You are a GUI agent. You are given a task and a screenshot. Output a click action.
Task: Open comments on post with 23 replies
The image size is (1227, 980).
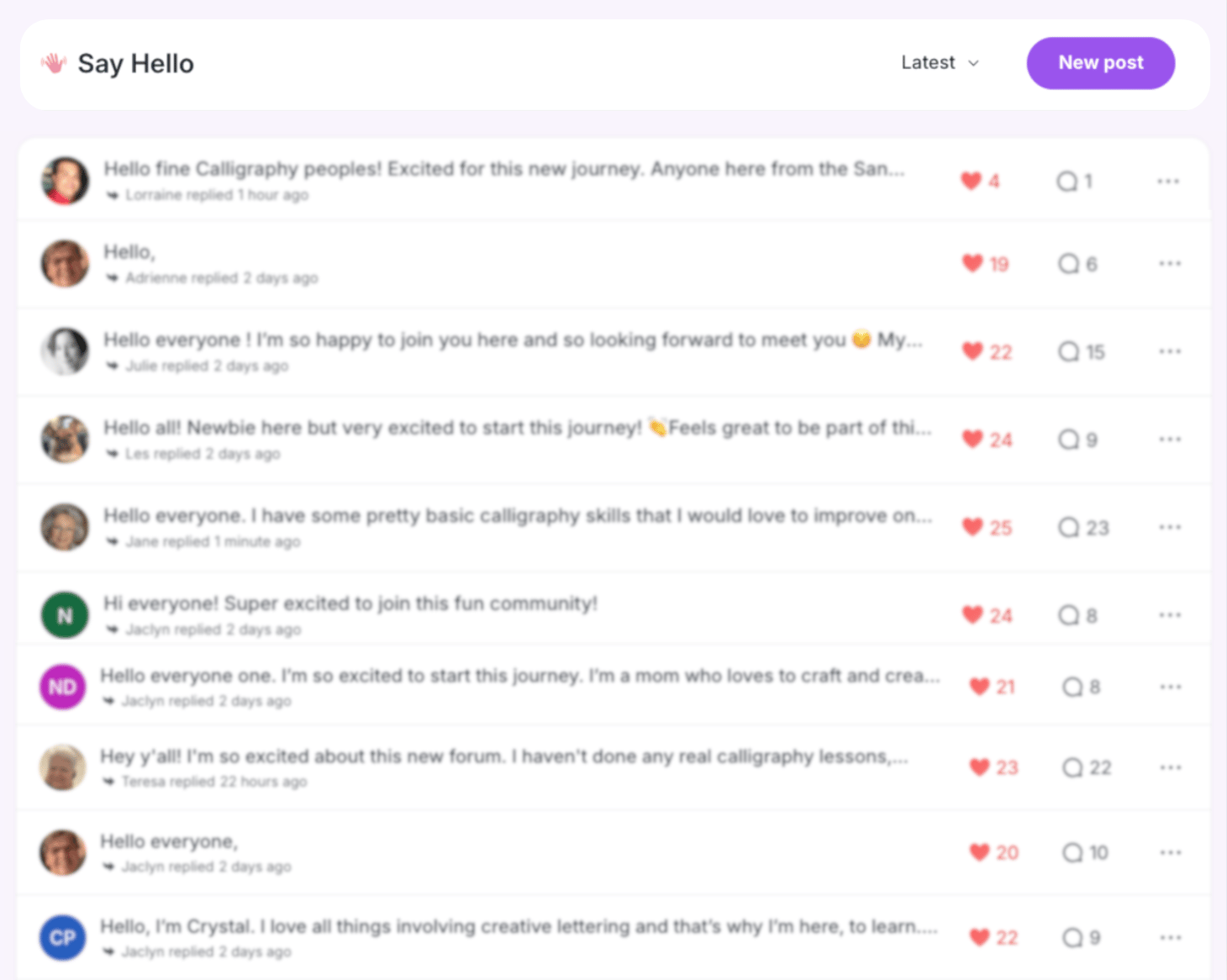pyautogui.click(x=1069, y=527)
